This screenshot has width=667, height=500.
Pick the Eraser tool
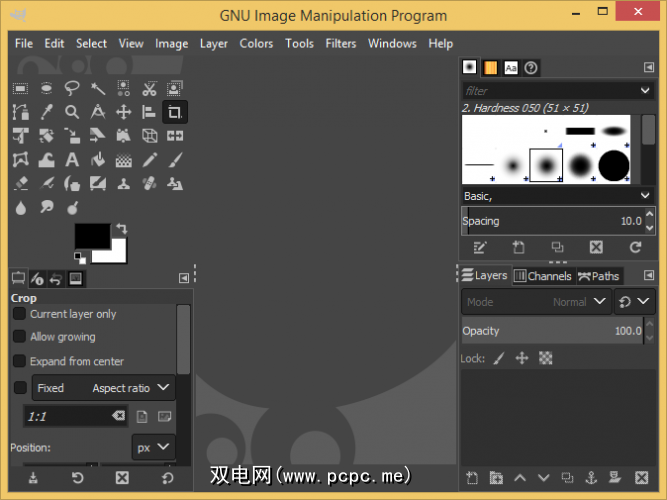click(20, 184)
